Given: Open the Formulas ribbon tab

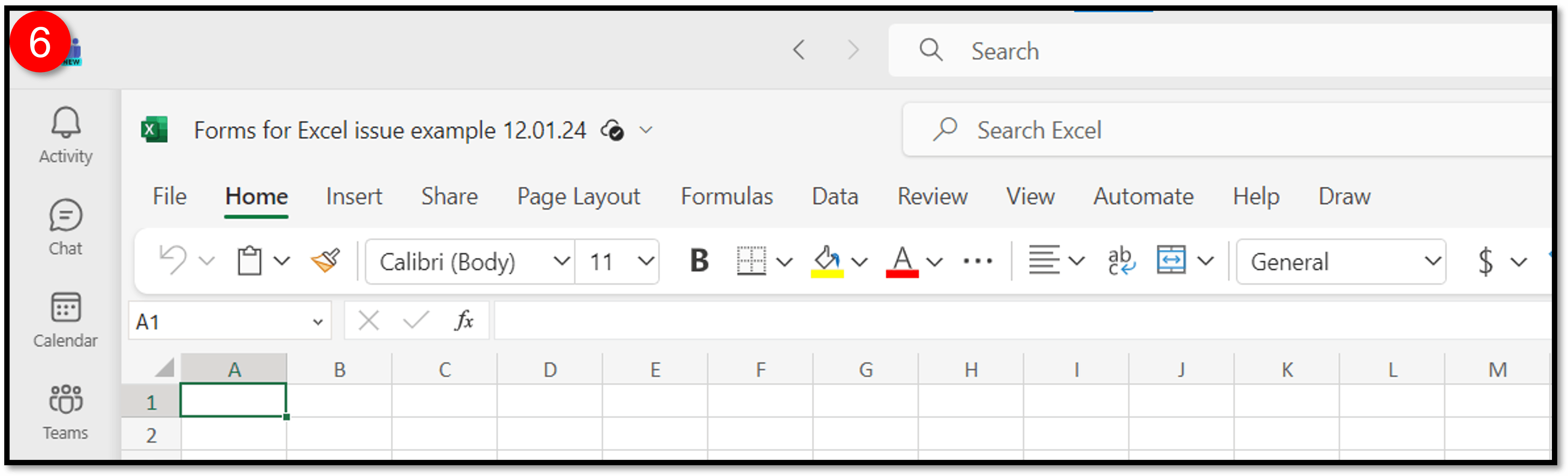Looking at the screenshot, I should [727, 196].
